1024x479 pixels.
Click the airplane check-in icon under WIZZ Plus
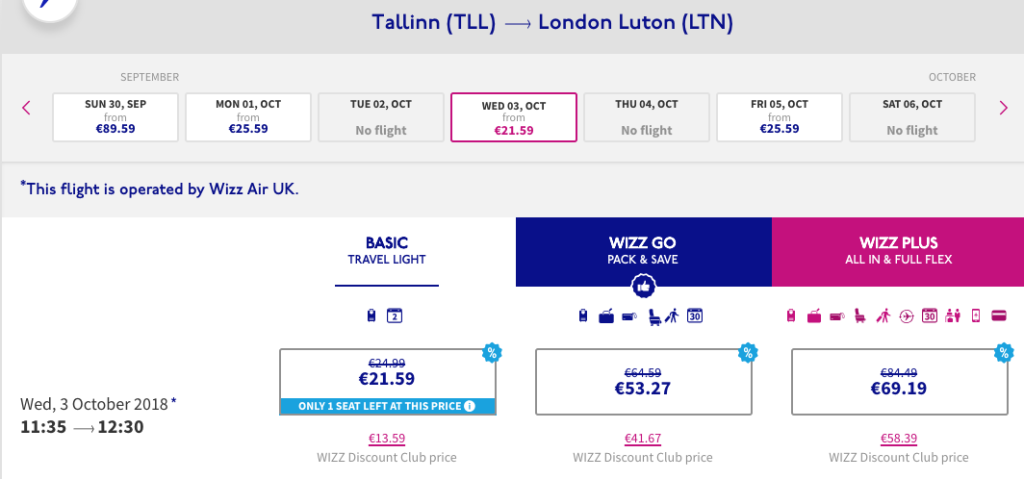click(908, 317)
